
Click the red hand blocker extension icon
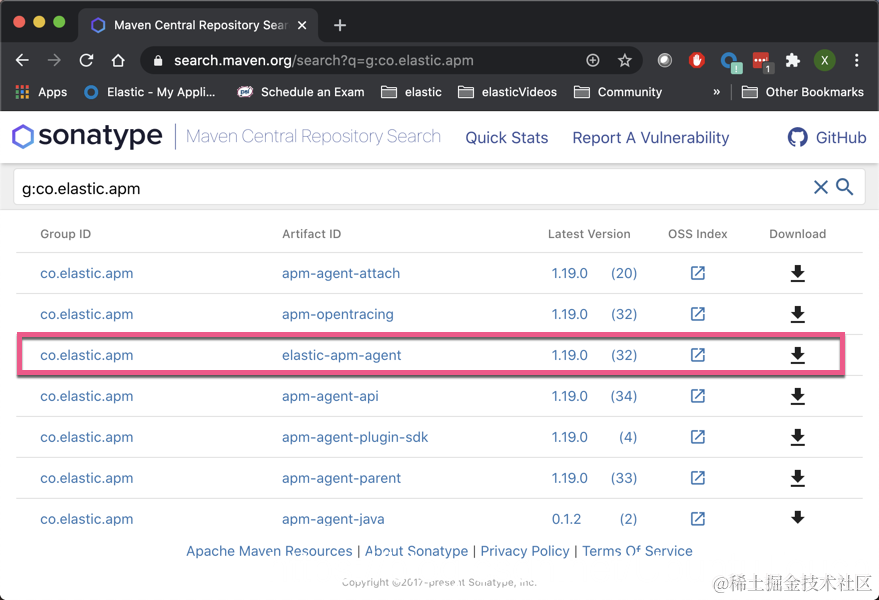[x=696, y=60]
